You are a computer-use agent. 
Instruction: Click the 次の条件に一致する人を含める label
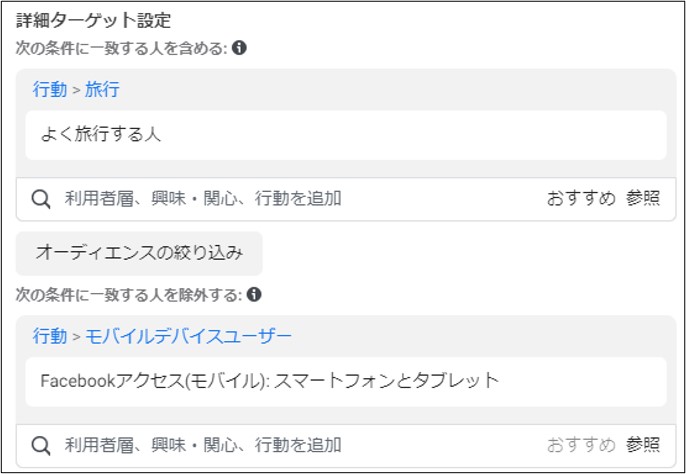click(x=122, y=48)
